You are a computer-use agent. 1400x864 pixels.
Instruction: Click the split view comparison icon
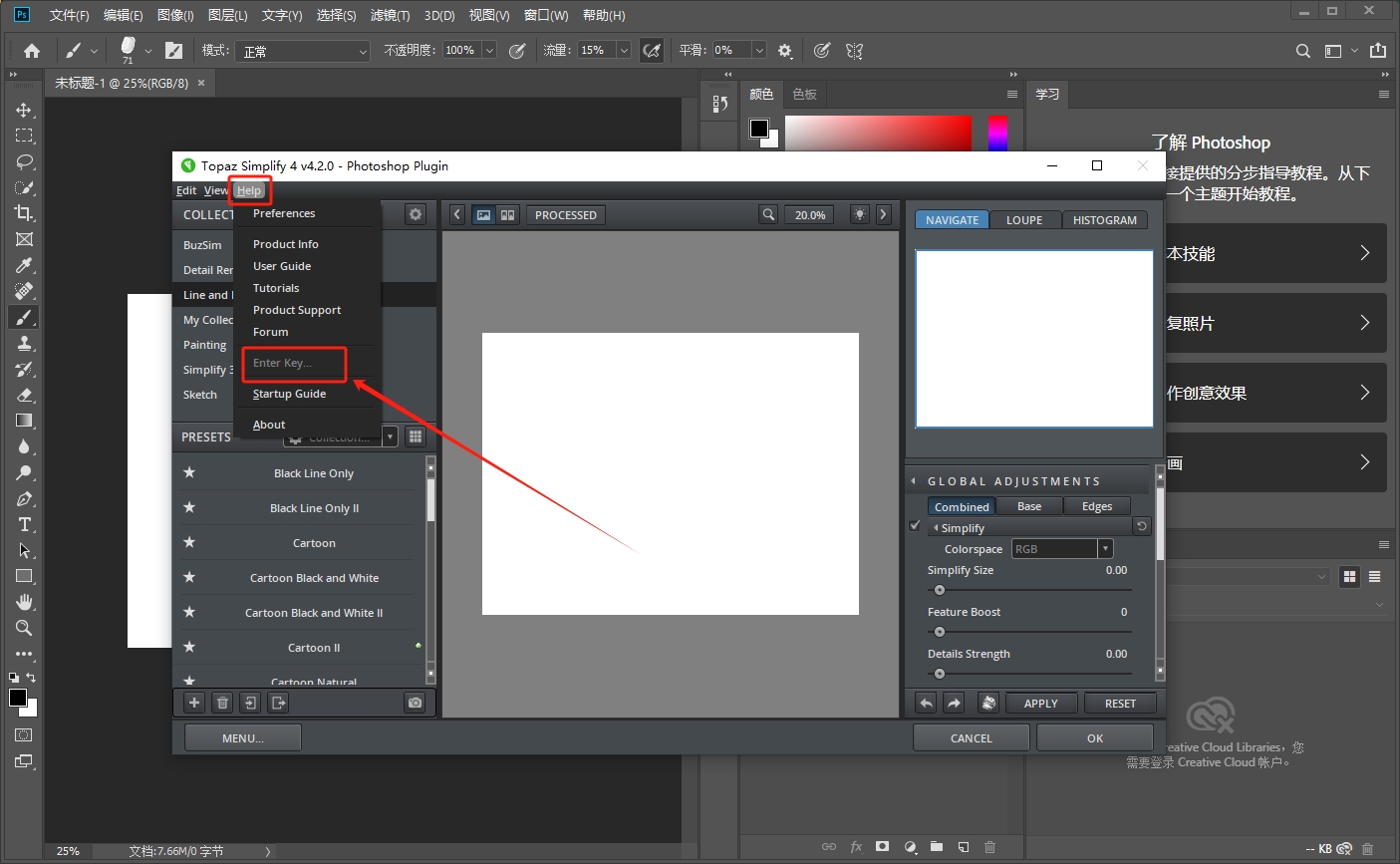(507, 214)
